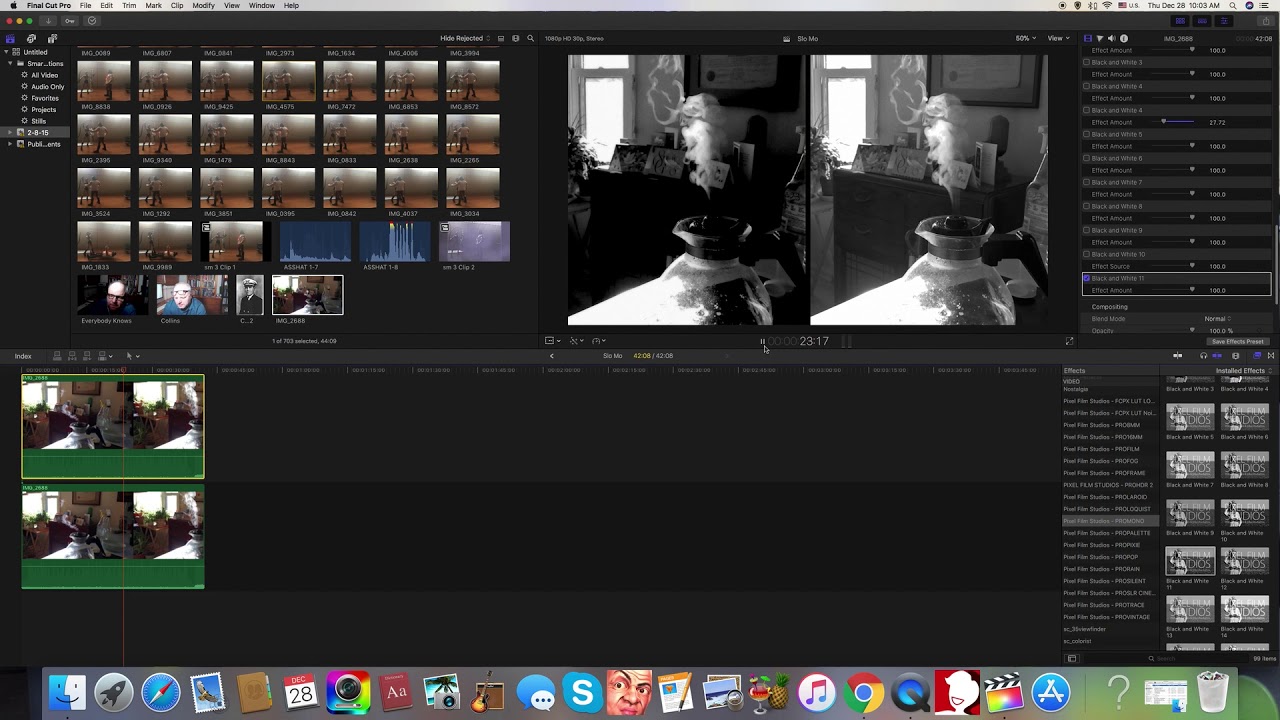
Task: Open the Blend Mode Normal dropdown
Action: [x=1217, y=319]
